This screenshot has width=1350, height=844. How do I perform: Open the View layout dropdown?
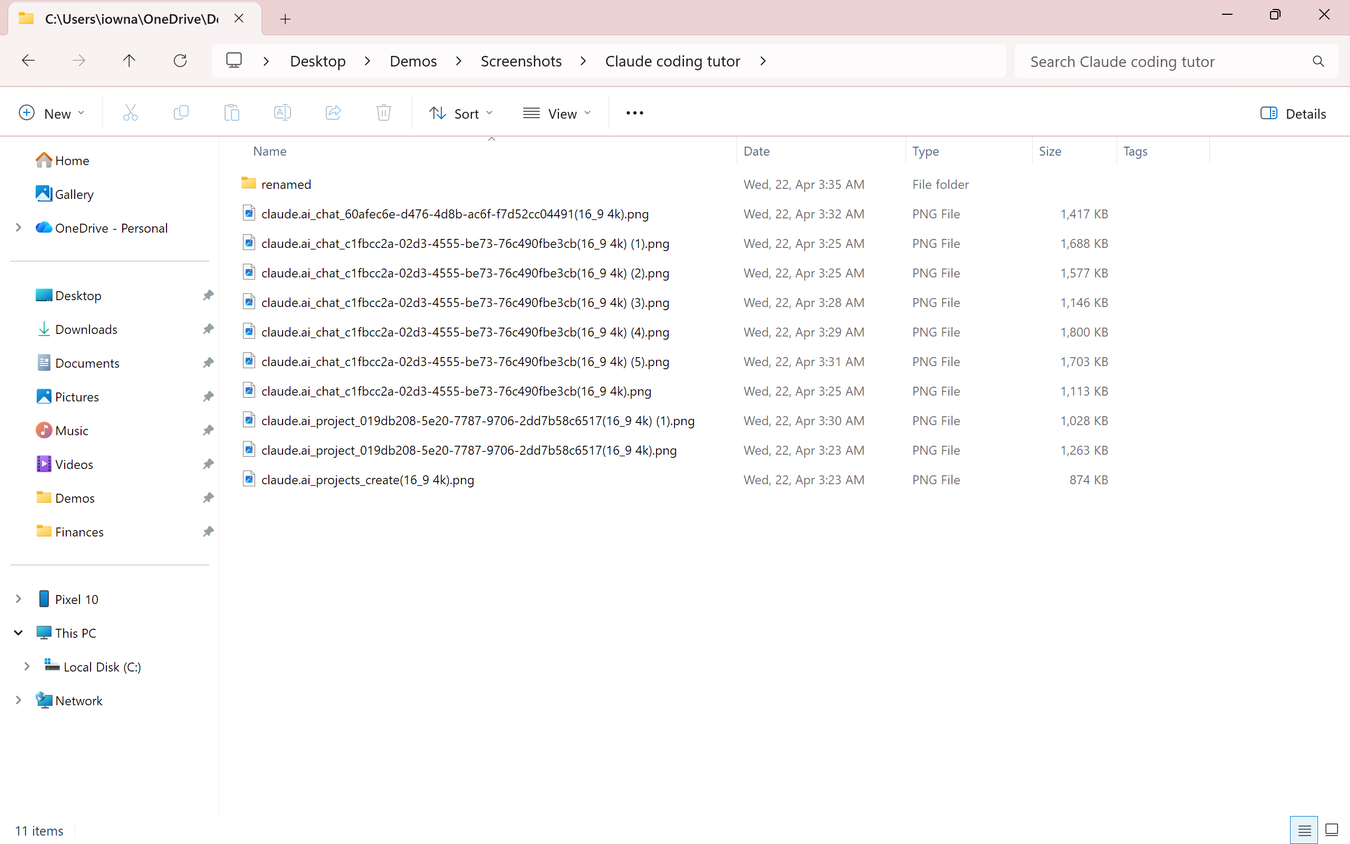pos(557,113)
